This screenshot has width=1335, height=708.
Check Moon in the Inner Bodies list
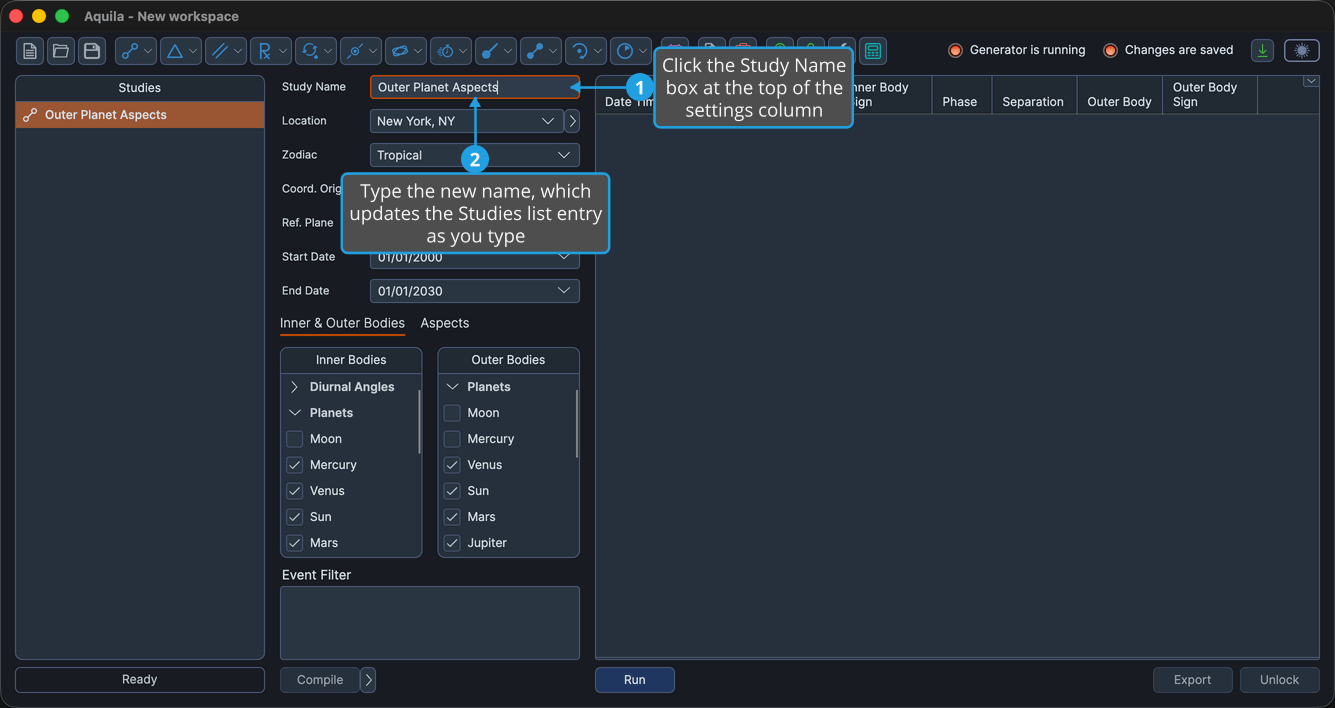coord(294,439)
